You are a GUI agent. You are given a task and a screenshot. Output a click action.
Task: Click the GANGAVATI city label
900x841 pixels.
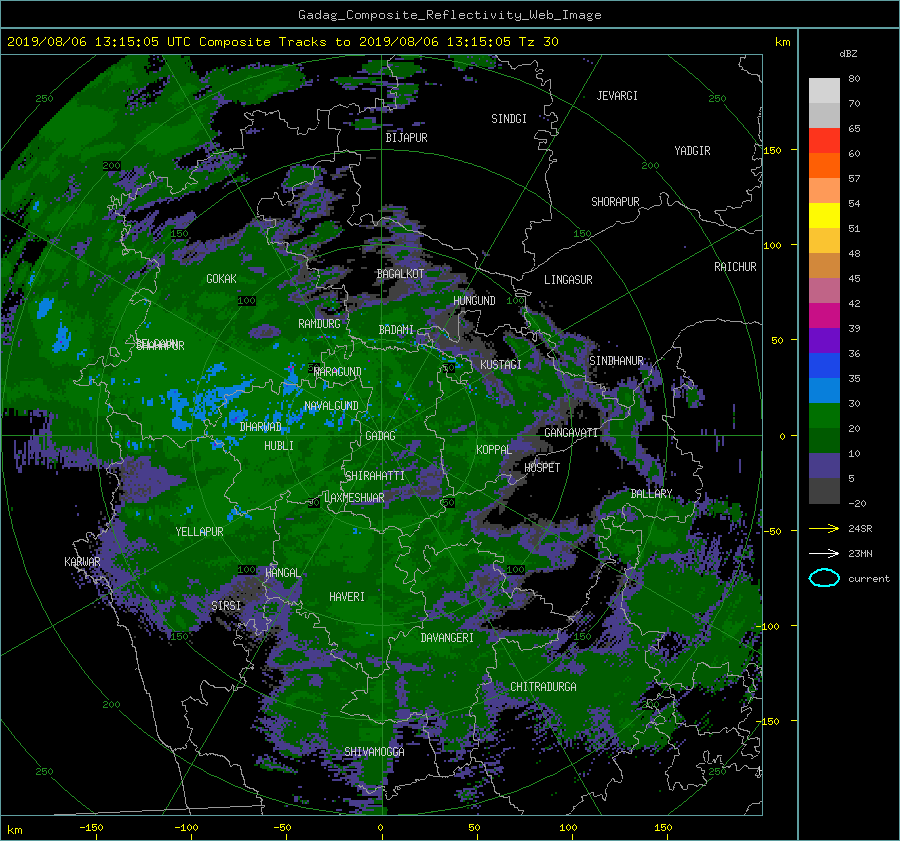click(571, 433)
